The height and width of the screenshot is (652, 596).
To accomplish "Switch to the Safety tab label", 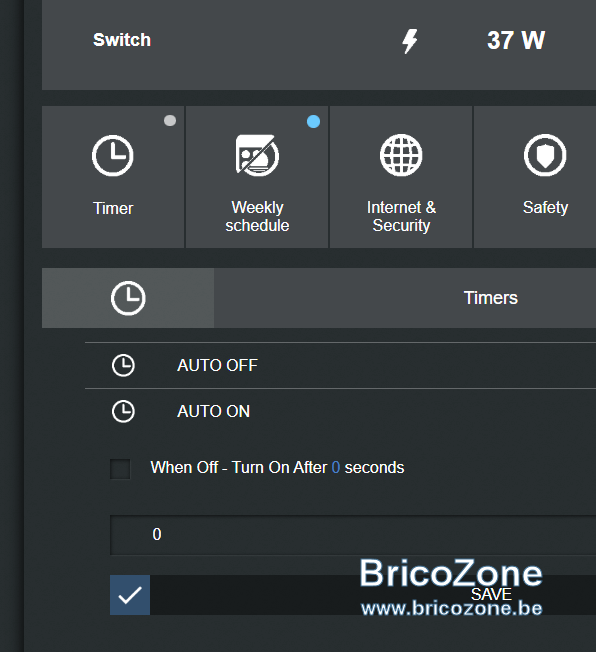I will pyautogui.click(x=545, y=207).
